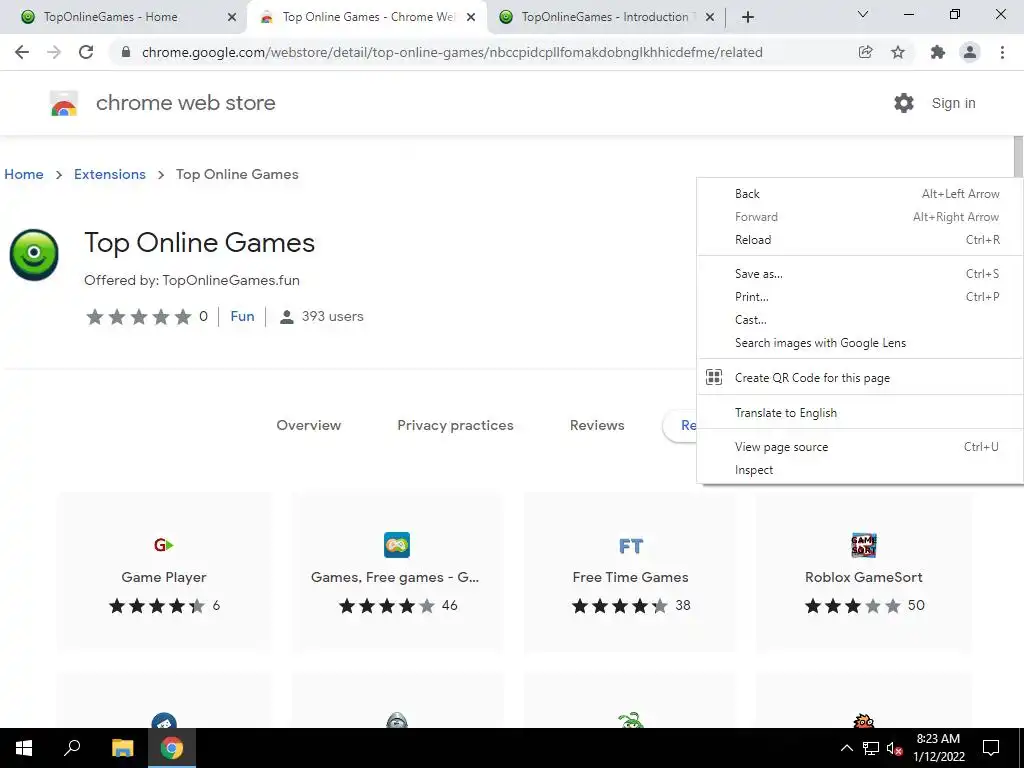1024x768 pixels.
Task: Click the browser forward arrow
Action: tap(54, 52)
